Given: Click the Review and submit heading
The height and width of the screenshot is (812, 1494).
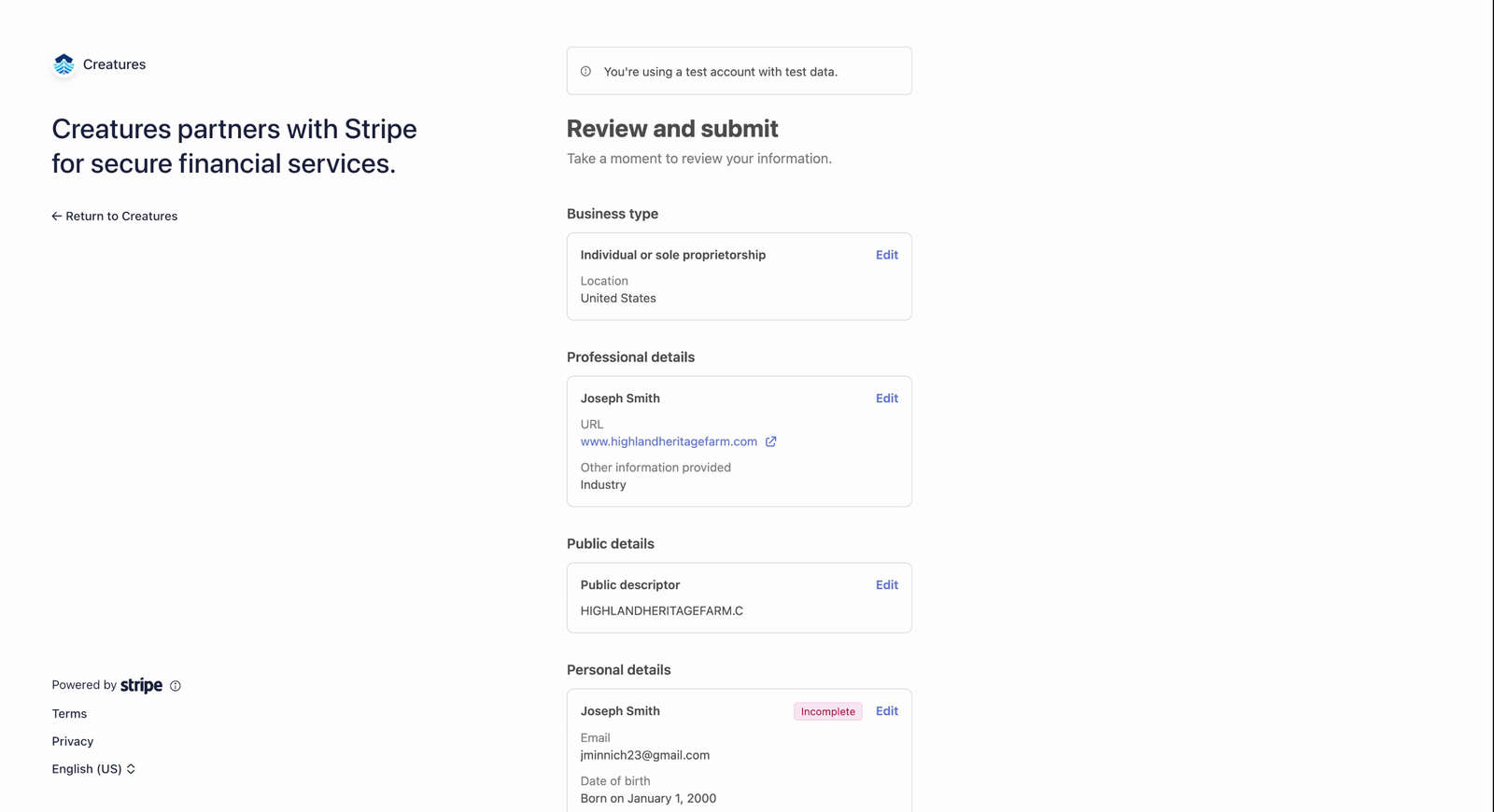Looking at the screenshot, I should coord(672,129).
